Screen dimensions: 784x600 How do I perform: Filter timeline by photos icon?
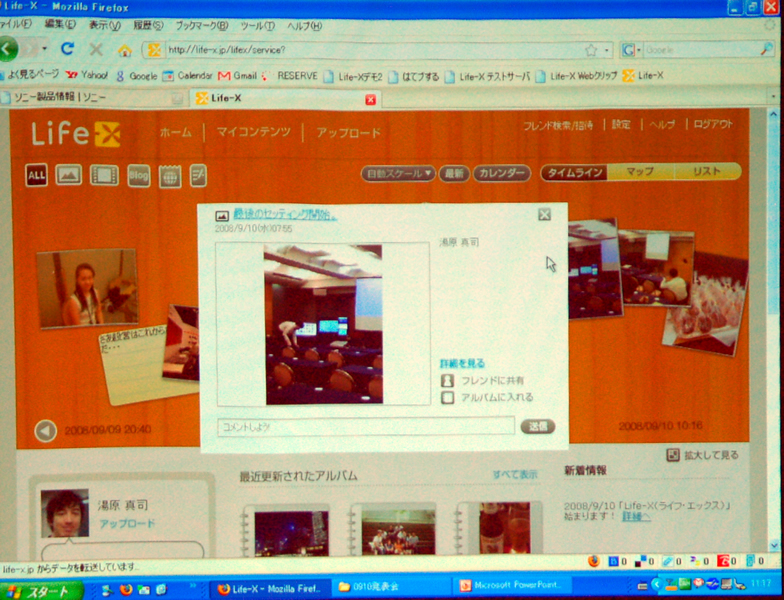coord(68,175)
